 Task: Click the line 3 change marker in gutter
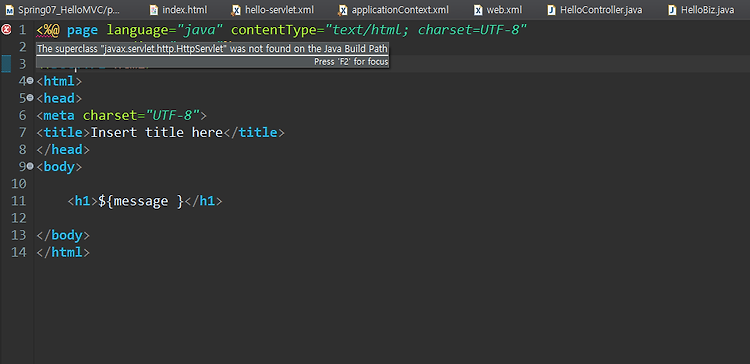6,64
